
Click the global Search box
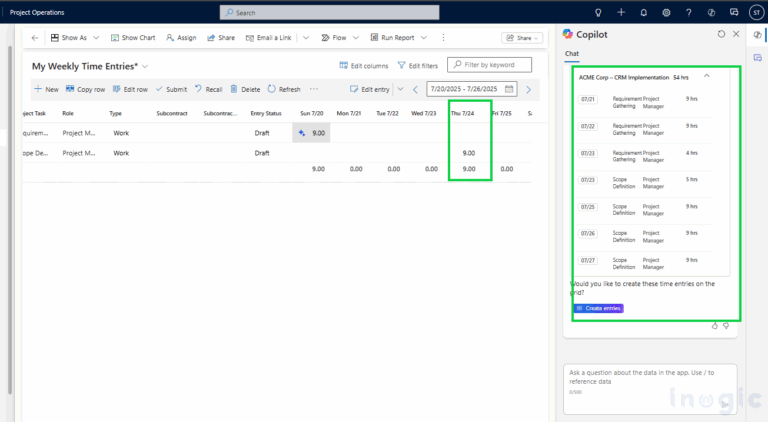330,13
